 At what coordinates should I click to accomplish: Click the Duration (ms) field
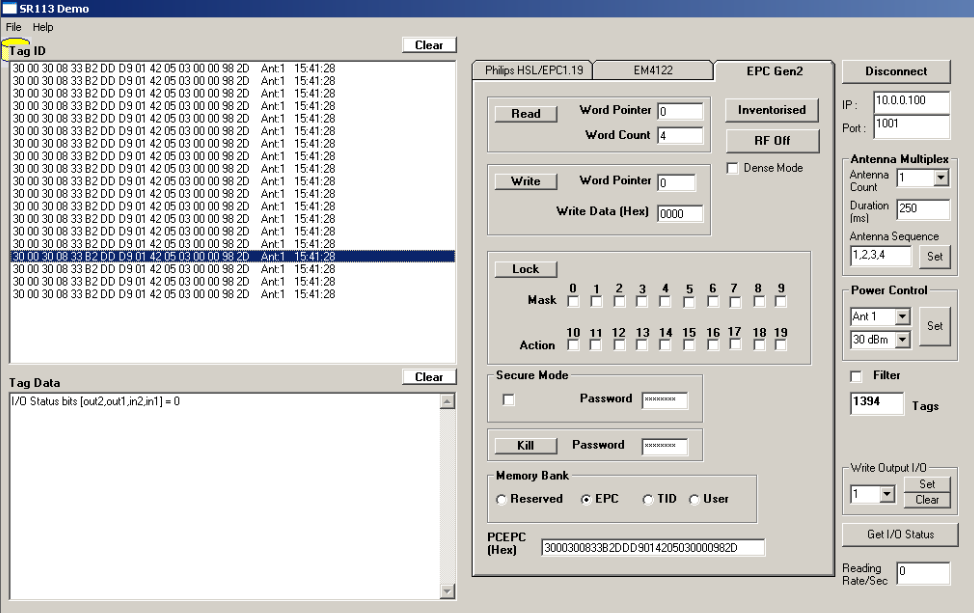923,209
